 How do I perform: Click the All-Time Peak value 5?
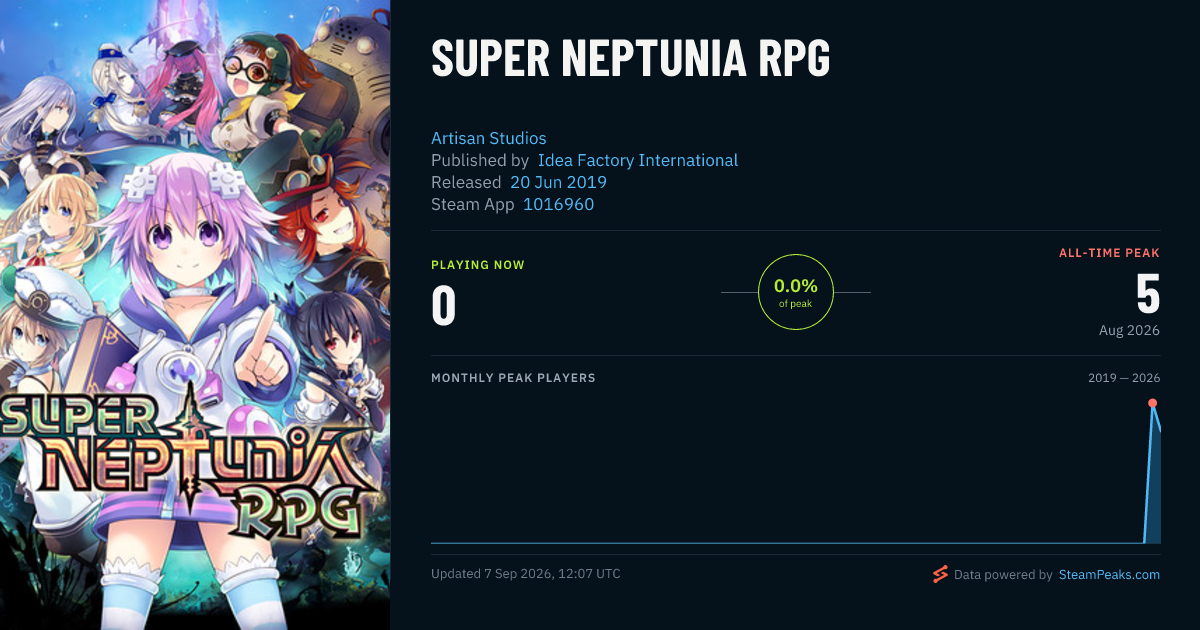point(1148,295)
